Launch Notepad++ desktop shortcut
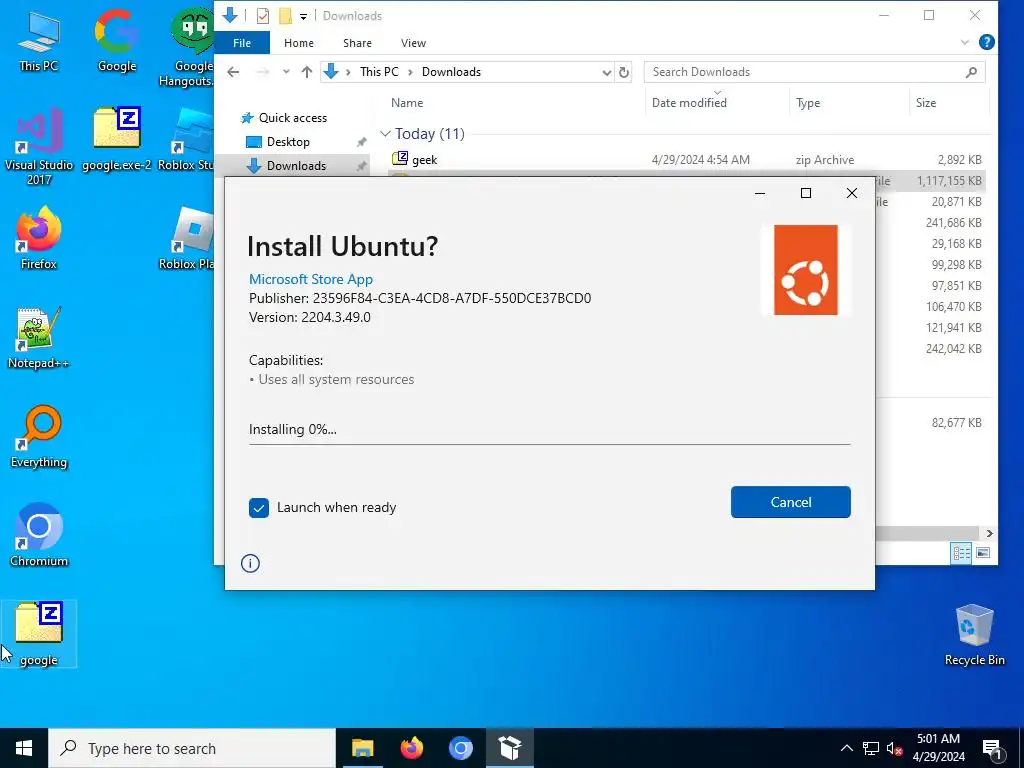Image resolution: width=1024 pixels, height=768 pixels. pyautogui.click(x=39, y=338)
